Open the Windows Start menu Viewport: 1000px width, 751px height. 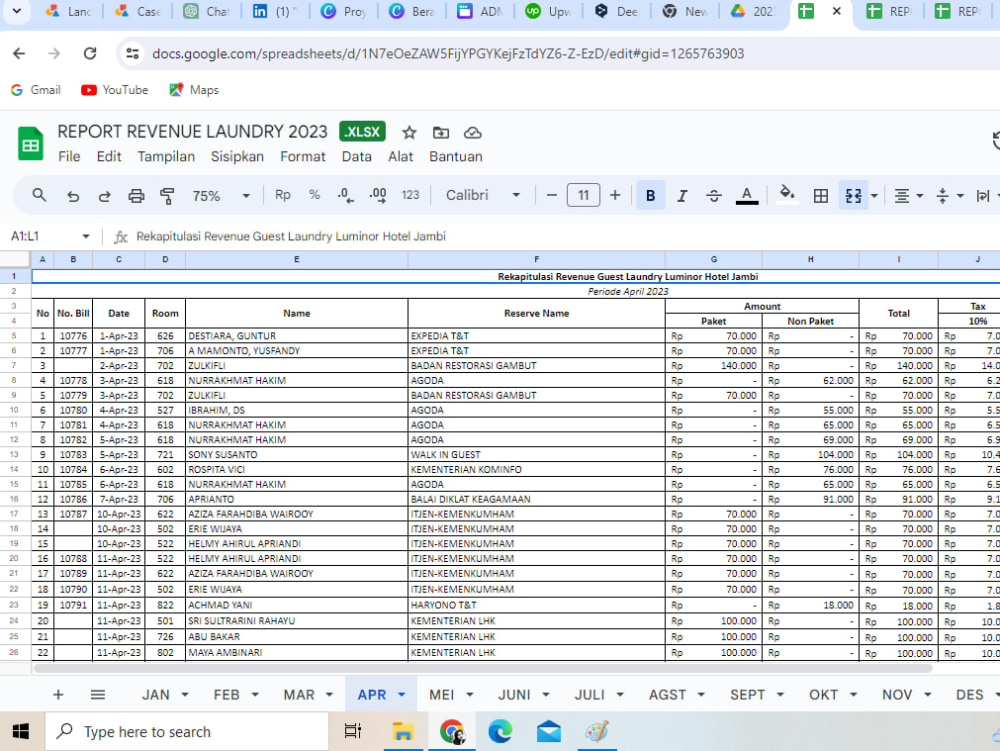click(x=21, y=732)
